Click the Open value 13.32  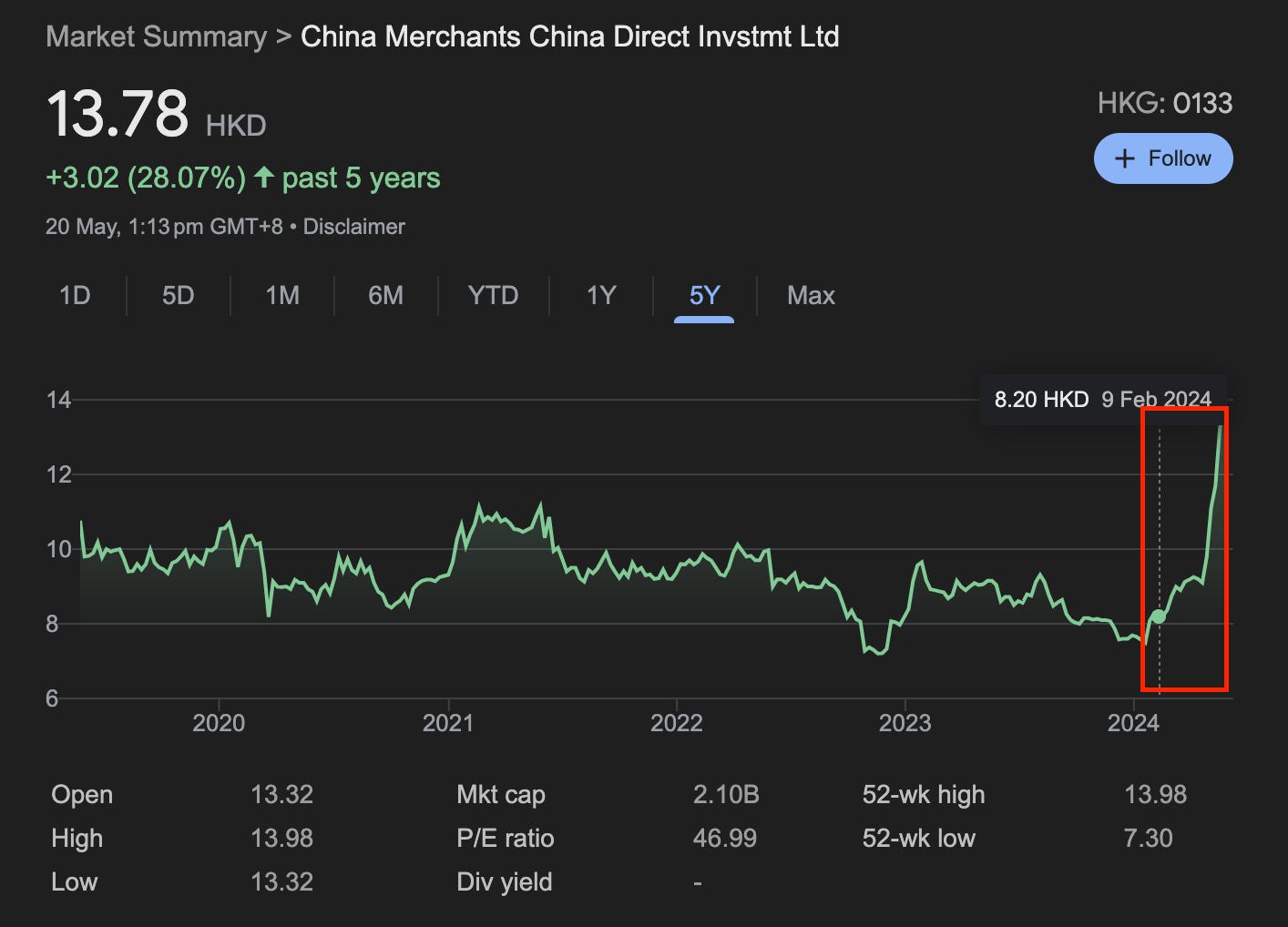pos(281,794)
